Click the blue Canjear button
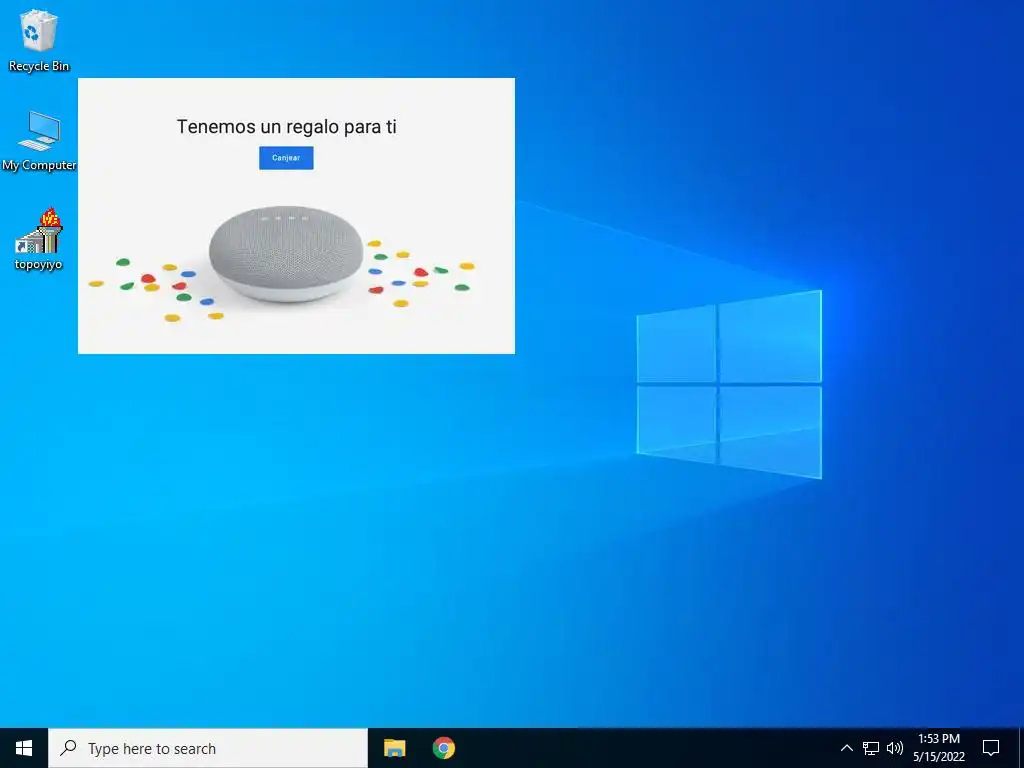 point(286,158)
